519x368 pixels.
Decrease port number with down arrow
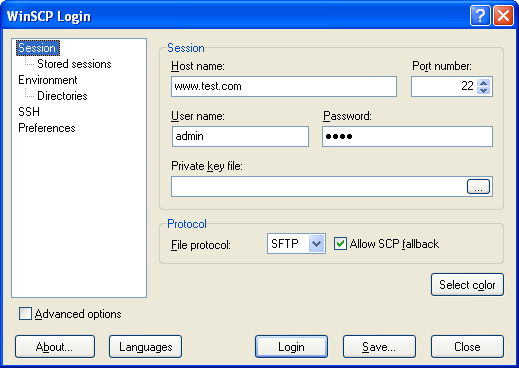tap(484, 90)
